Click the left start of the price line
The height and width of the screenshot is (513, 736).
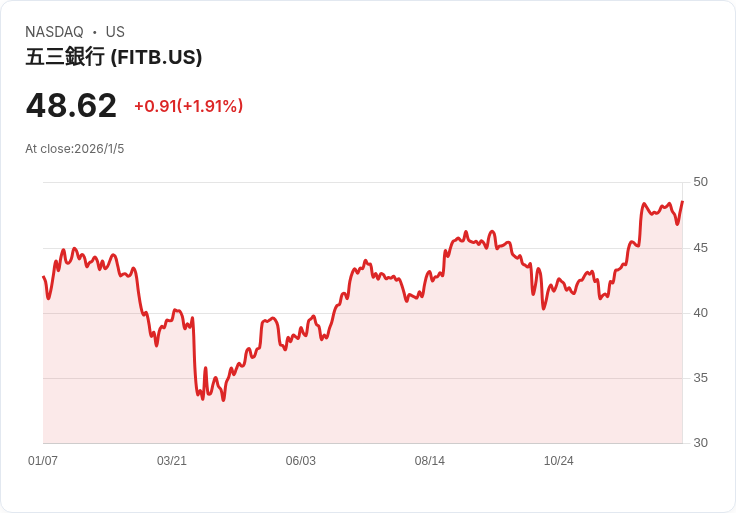[x=43, y=277]
